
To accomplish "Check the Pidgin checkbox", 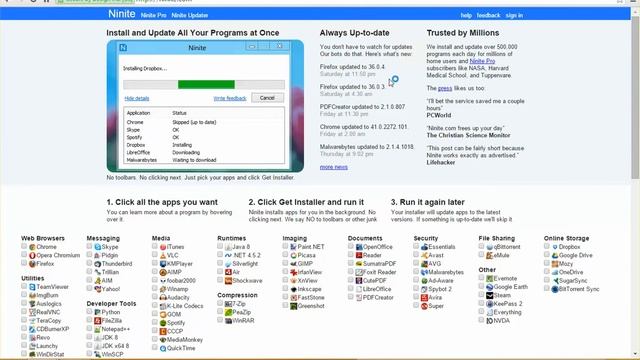I will 89,254.
